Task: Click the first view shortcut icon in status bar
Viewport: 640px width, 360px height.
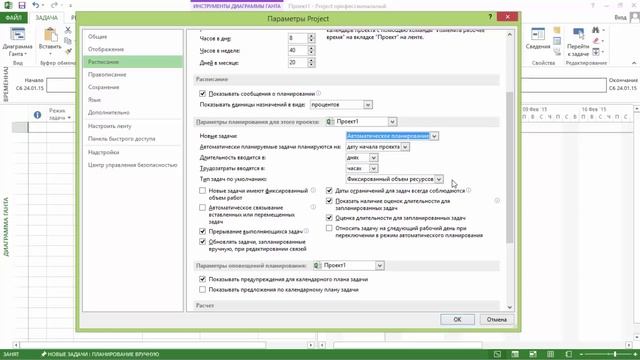Action: tap(497, 354)
